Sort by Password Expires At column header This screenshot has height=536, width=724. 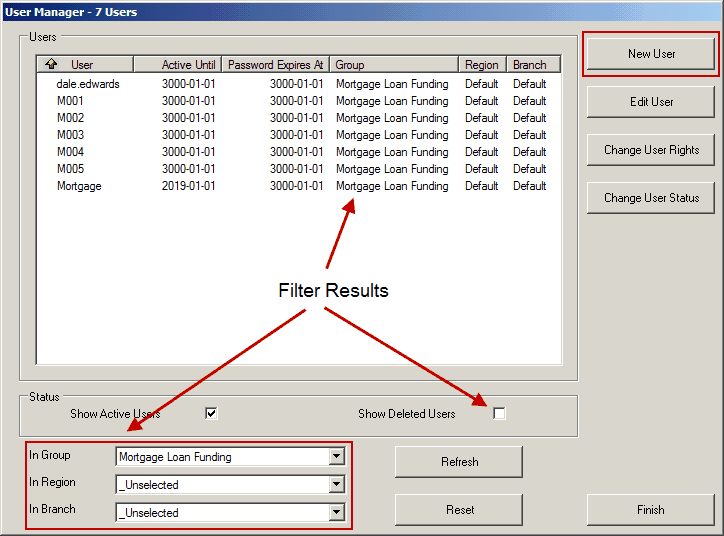pyautogui.click(x=276, y=65)
